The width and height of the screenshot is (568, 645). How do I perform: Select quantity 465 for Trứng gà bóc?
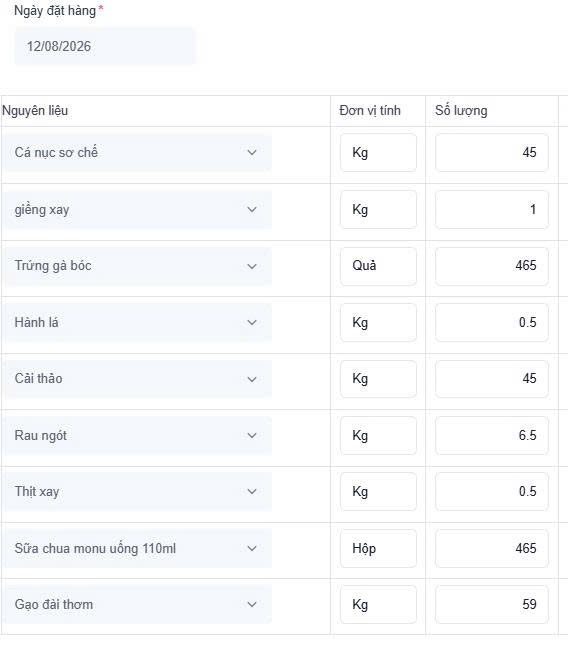[x=491, y=266]
